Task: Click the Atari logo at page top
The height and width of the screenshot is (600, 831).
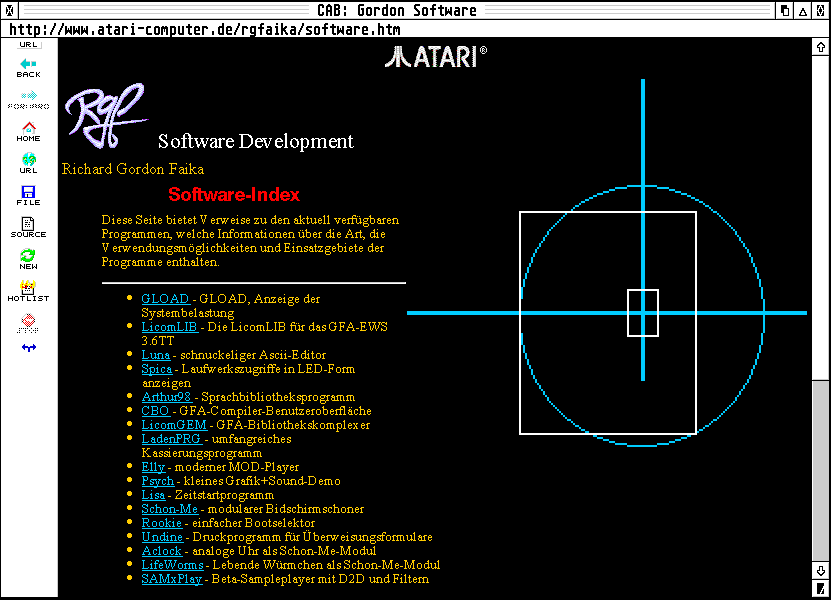Action: pyautogui.click(x=436, y=57)
